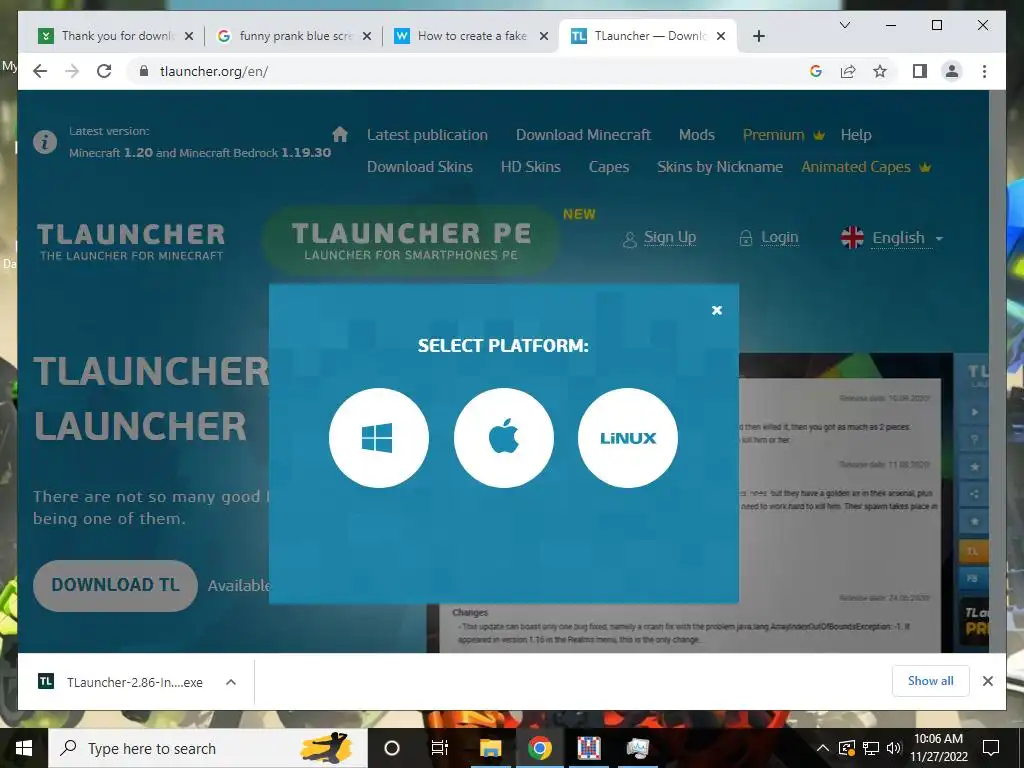This screenshot has height=768, width=1024.
Task: Go to HD Skins page
Action: tap(530, 167)
